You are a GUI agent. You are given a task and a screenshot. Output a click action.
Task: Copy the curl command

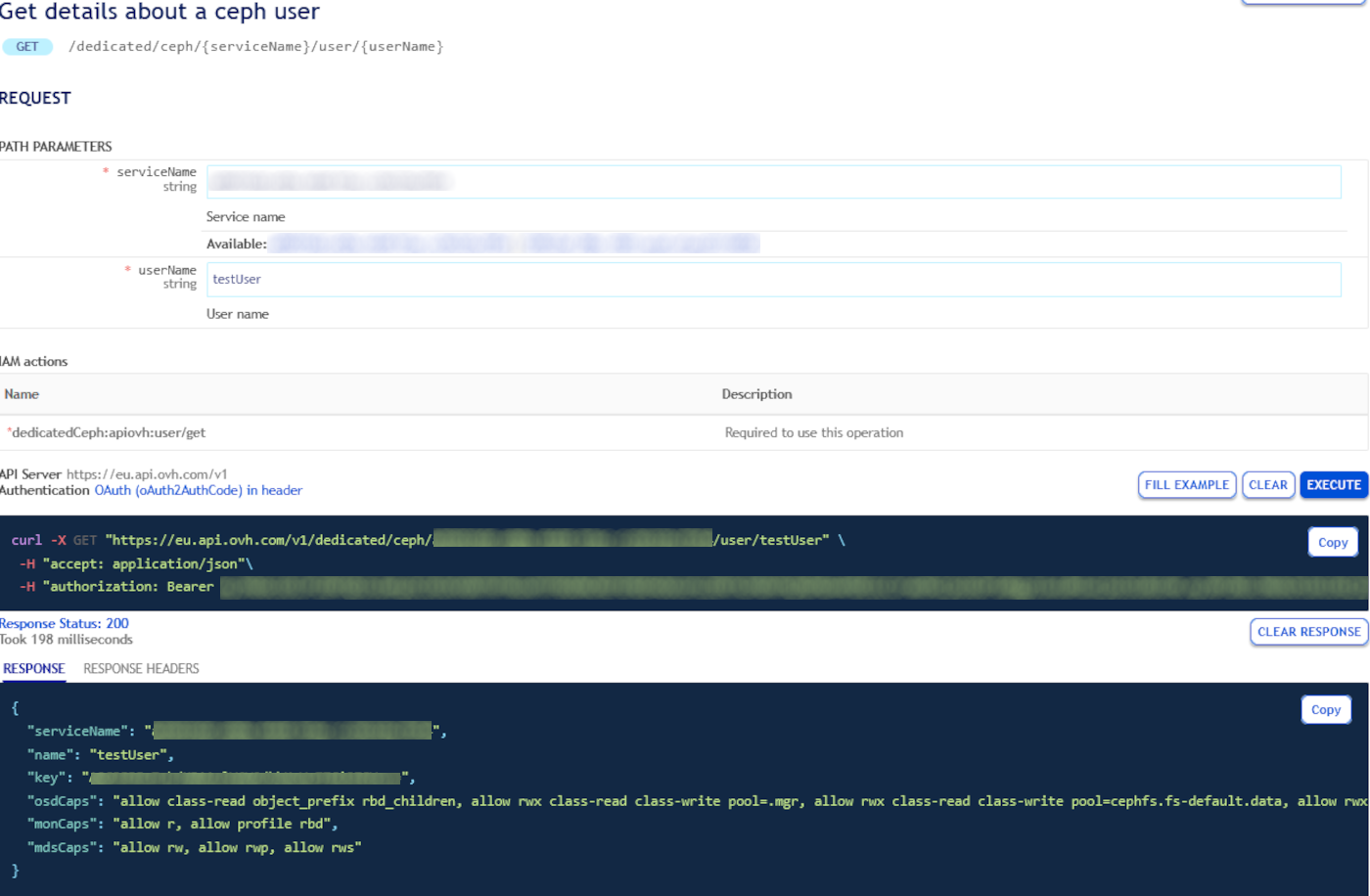[1333, 541]
